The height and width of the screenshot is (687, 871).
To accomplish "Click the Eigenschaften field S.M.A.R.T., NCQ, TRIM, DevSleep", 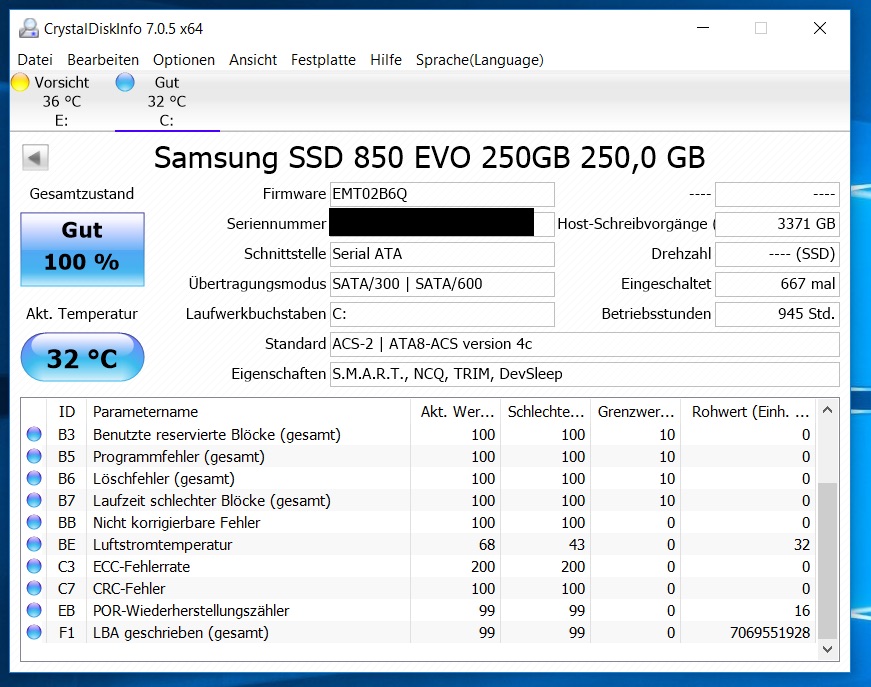I will [585, 374].
